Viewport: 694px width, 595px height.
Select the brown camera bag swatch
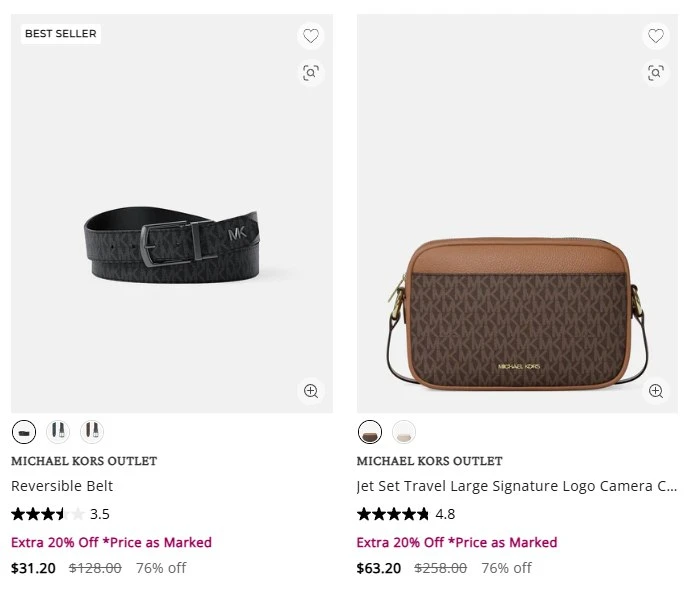tap(370, 432)
